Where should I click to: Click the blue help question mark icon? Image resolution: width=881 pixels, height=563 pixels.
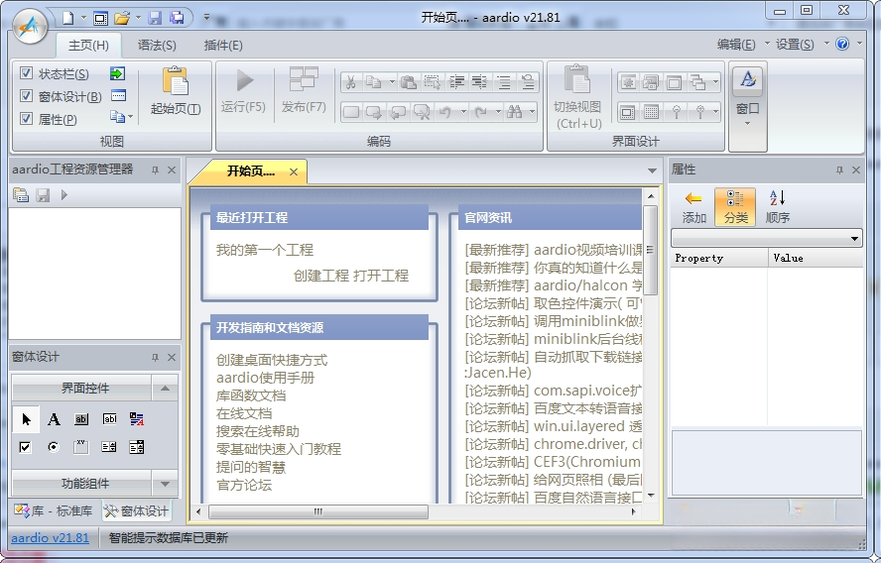click(x=842, y=44)
